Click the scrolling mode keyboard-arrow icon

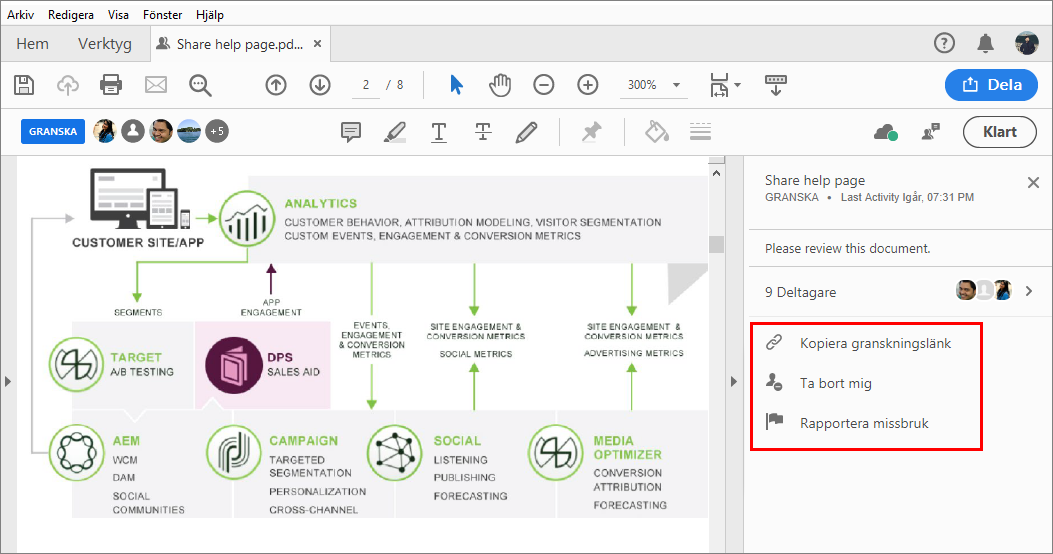click(776, 85)
